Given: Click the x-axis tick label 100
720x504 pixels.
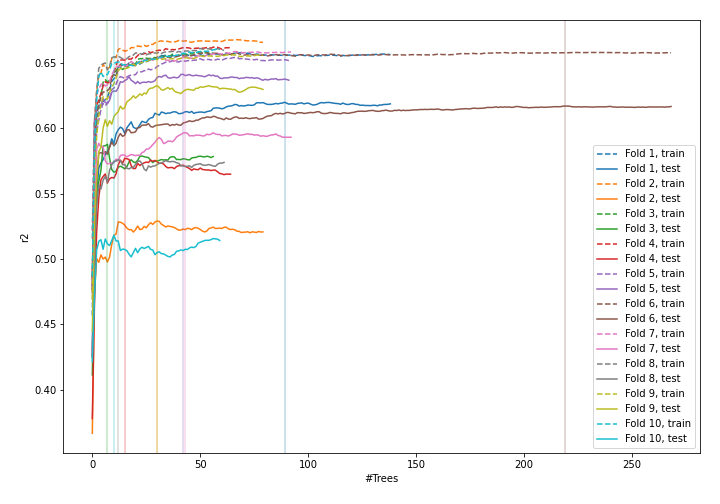Looking at the screenshot, I should 308,464.
